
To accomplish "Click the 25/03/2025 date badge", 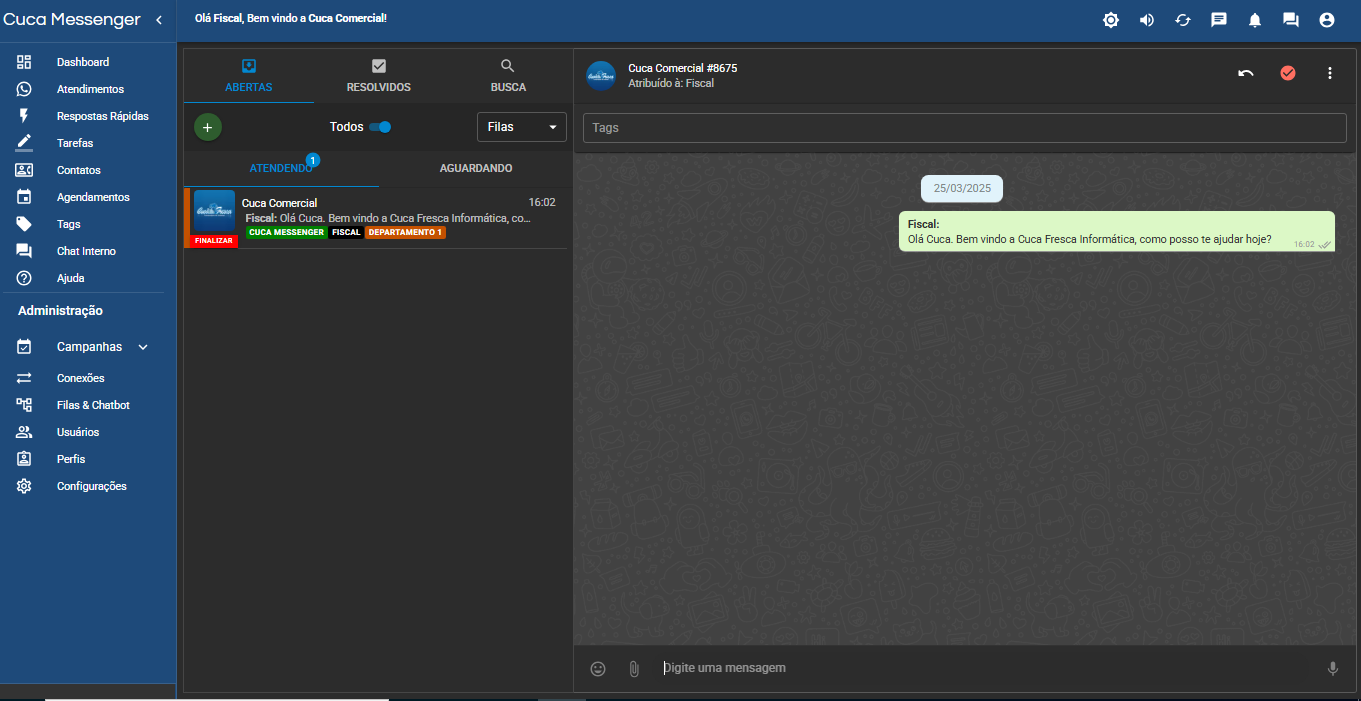I will (962, 188).
